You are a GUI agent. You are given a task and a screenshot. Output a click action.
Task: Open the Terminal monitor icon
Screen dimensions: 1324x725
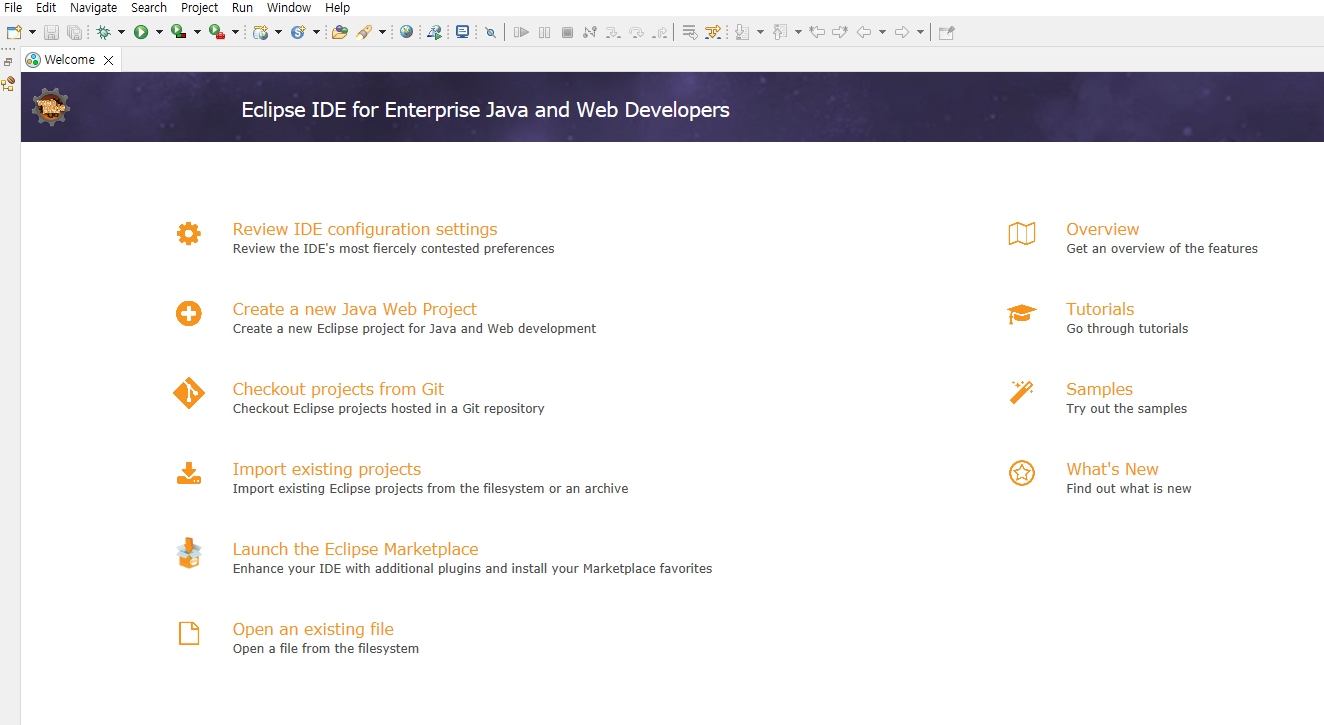462,32
